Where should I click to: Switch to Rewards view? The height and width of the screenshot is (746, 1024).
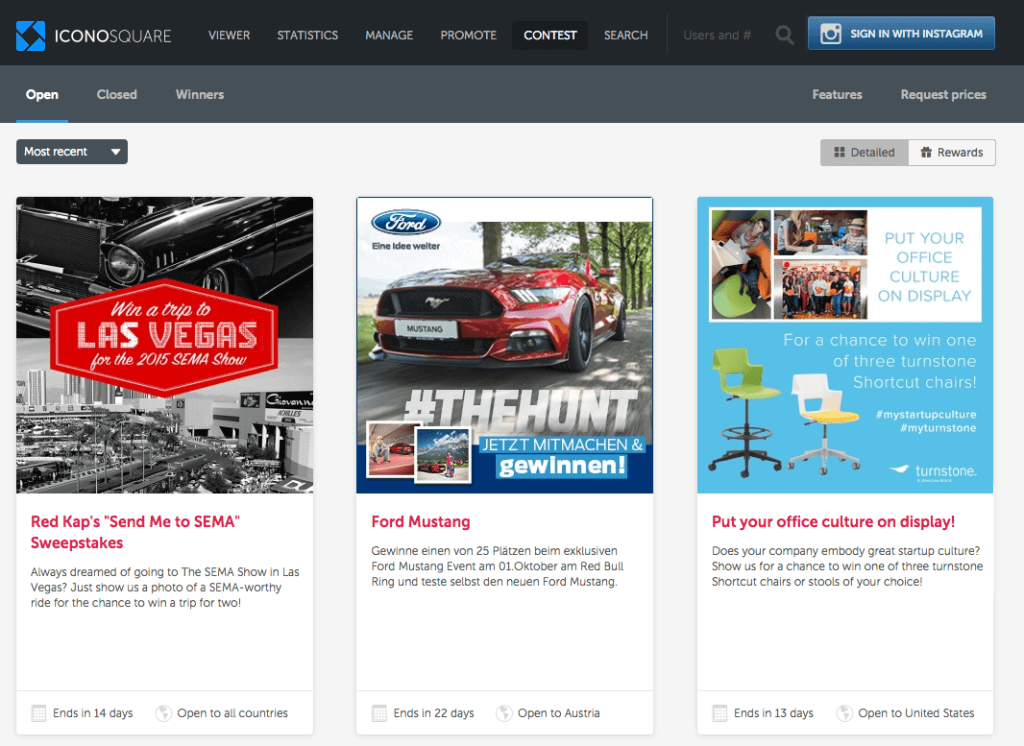[x=952, y=152]
